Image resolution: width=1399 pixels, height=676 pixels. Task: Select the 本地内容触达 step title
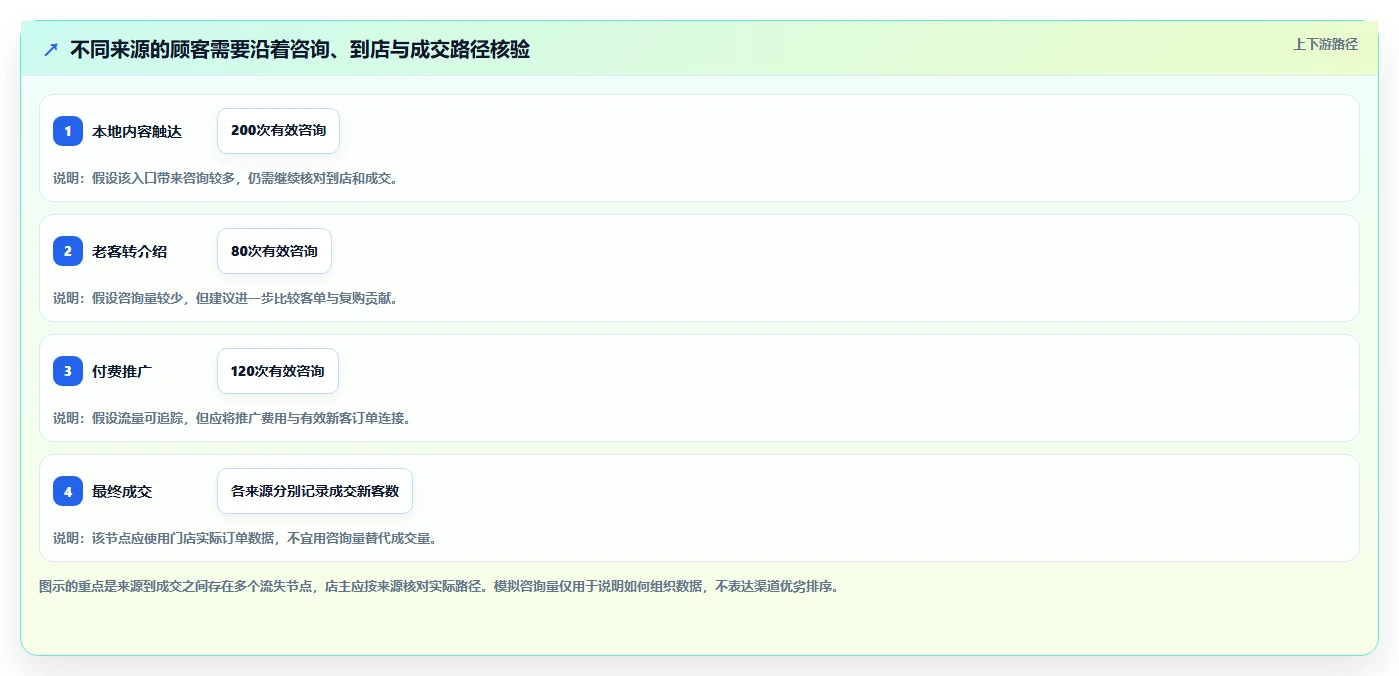(x=137, y=131)
